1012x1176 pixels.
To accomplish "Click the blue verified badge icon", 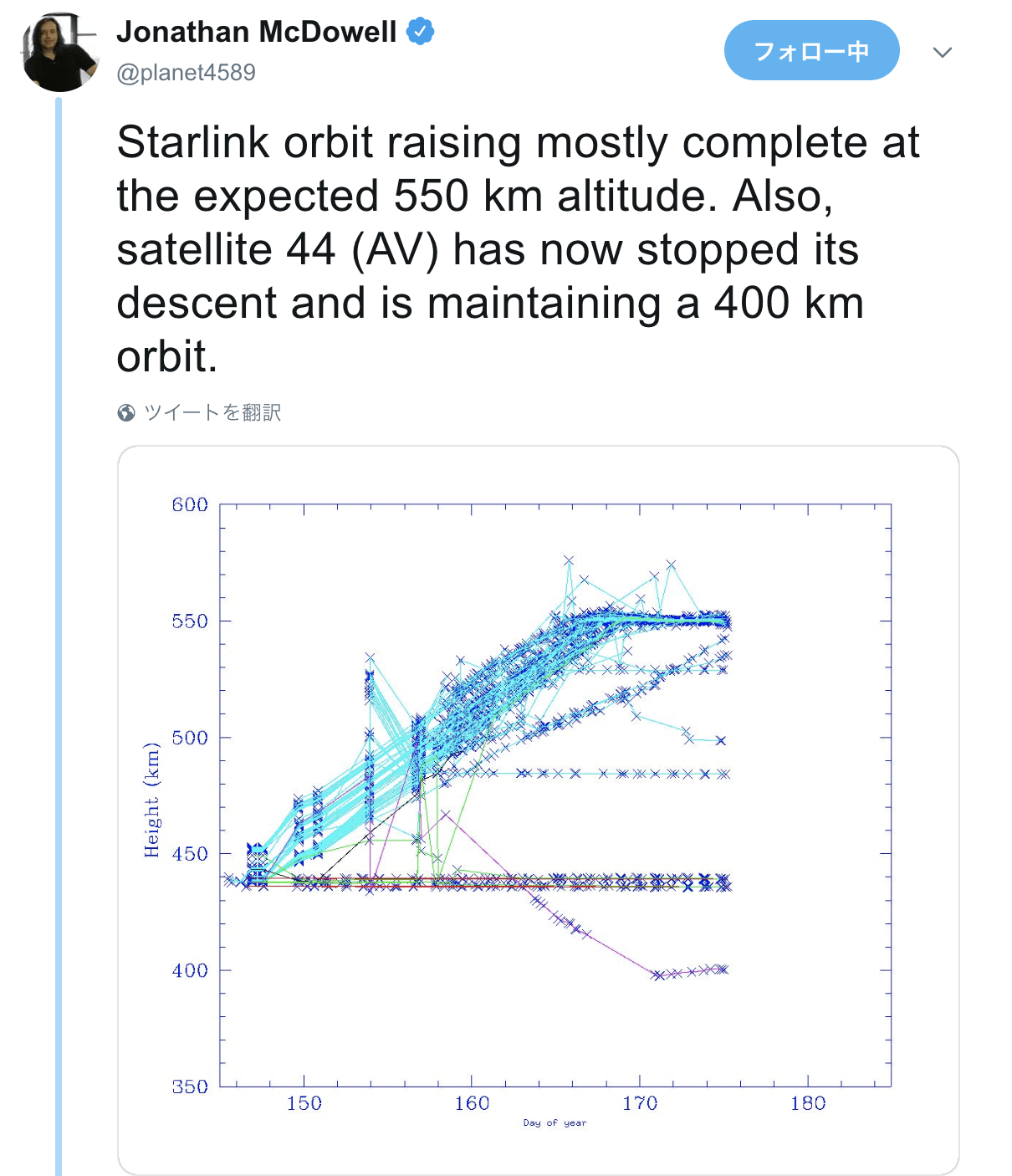I will click(x=420, y=32).
